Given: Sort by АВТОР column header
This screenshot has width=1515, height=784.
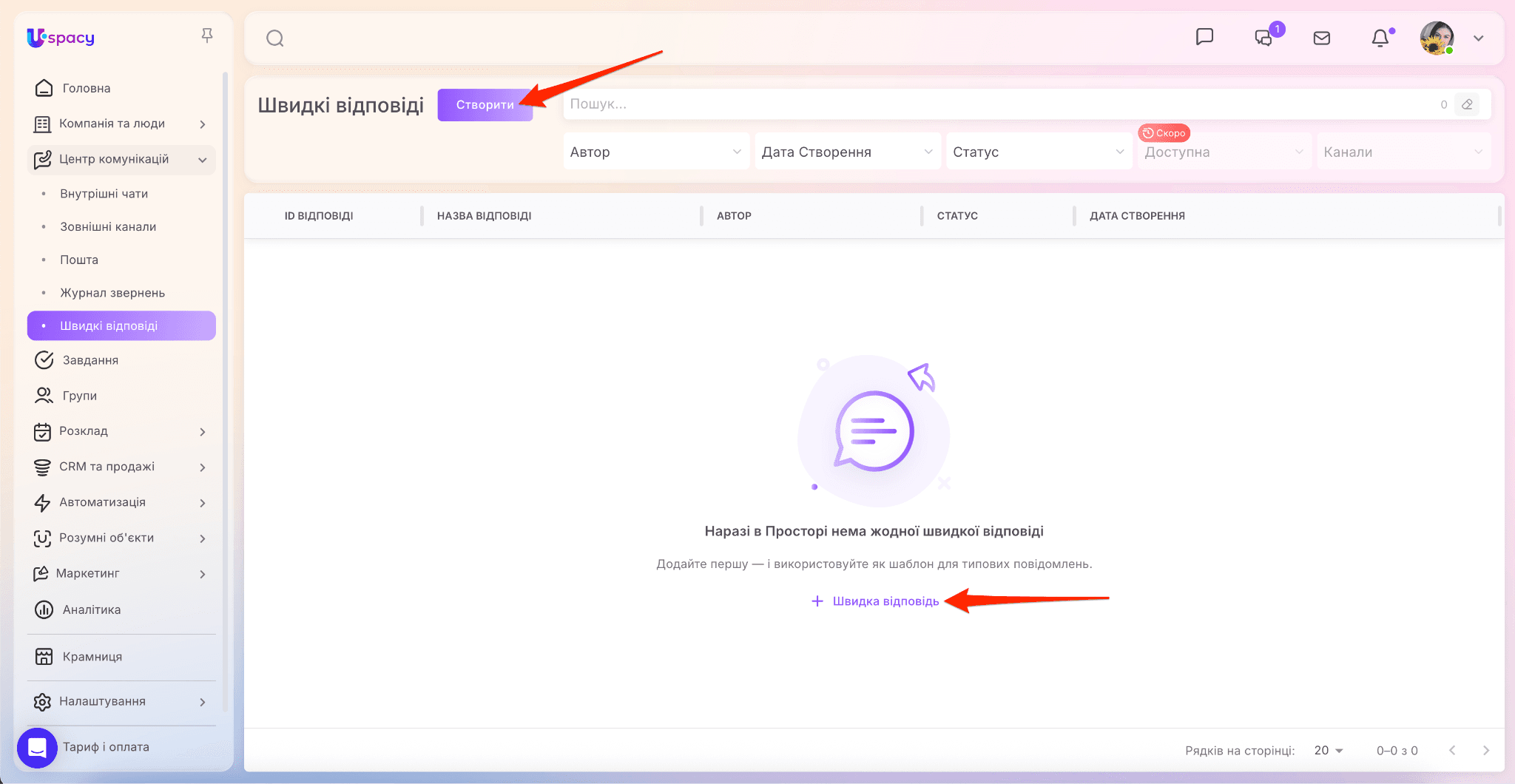Looking at the screenshot, I should [x=734, y=216].
